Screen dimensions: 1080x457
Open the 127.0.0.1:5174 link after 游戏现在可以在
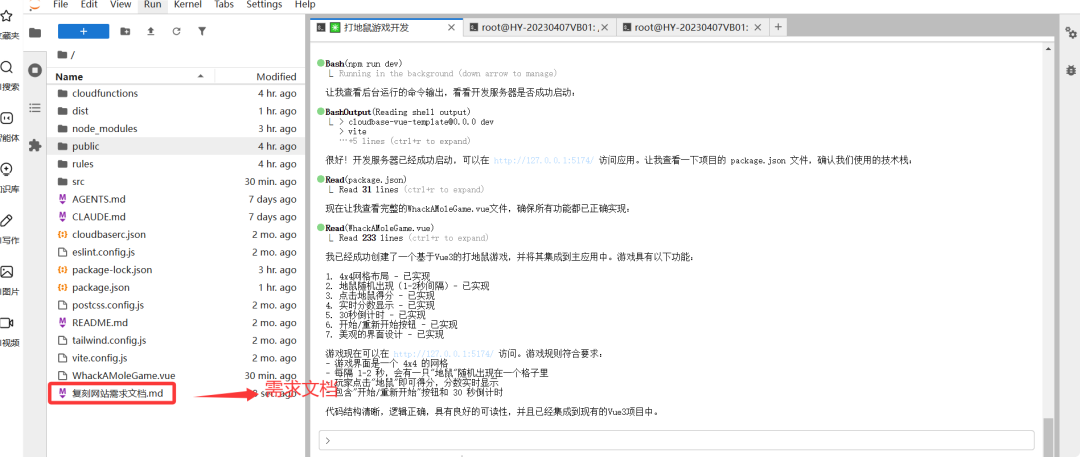[x=443, y=353]
